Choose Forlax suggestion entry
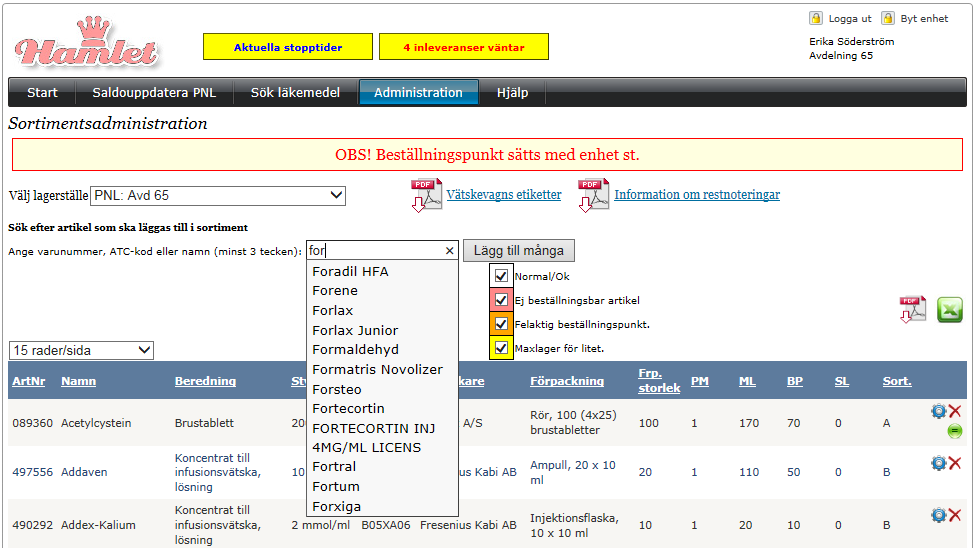 coord(333,310)
